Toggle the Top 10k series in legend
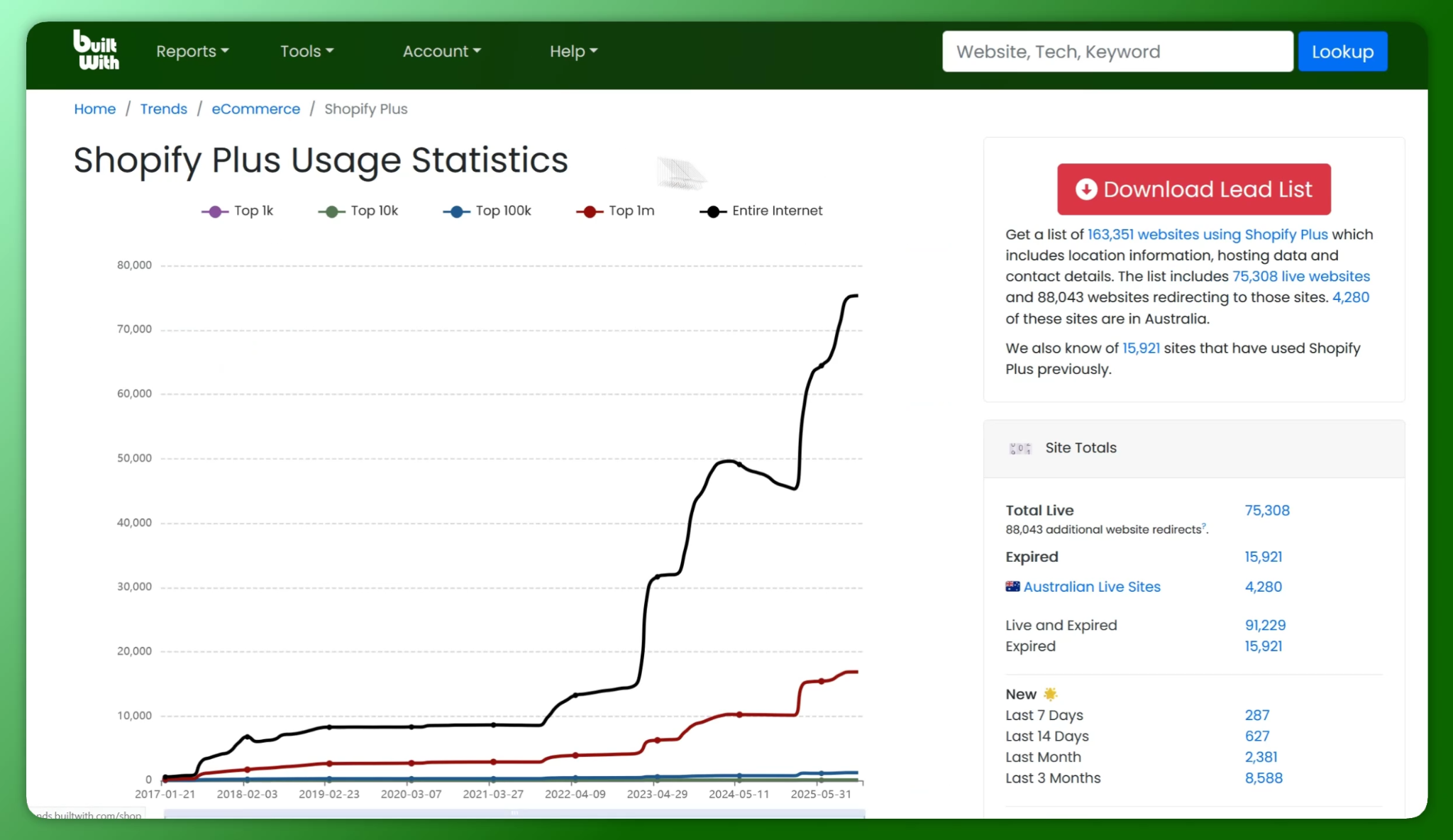This screenshot has height=840, width=1453. point(358,211)
